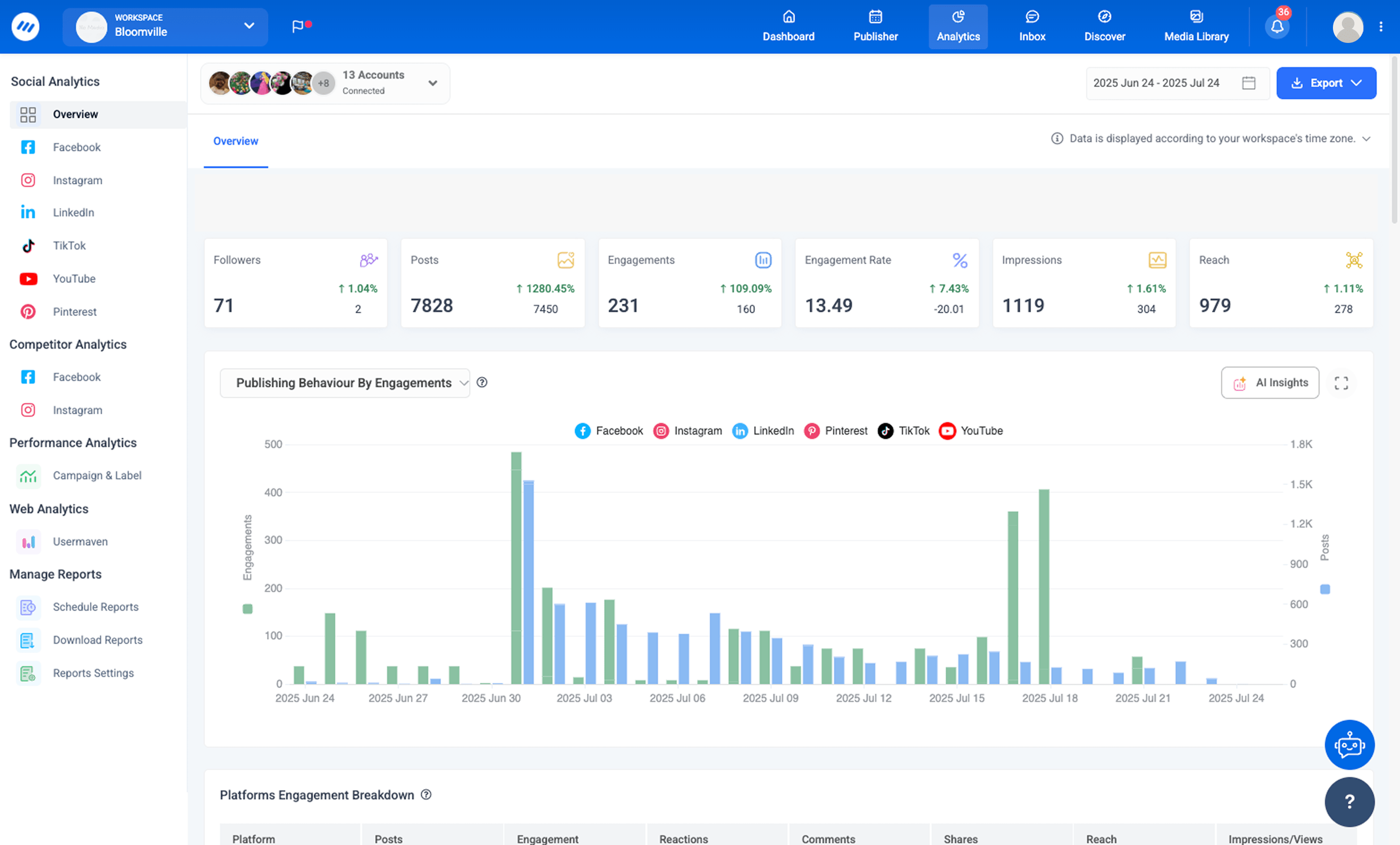The image size is (1400, 845).
Task: Toggle the YouTube series in the chart legend
Action: tap(971, 430)
